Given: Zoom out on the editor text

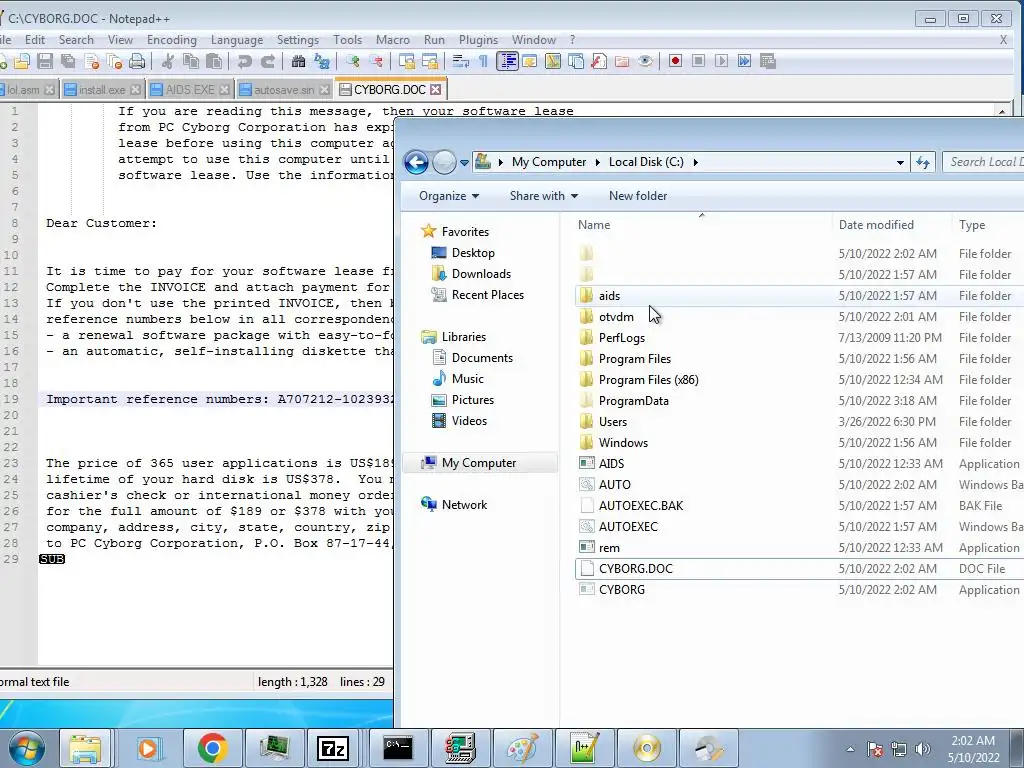Looking at the screenshot, I should tap(376, 61).
